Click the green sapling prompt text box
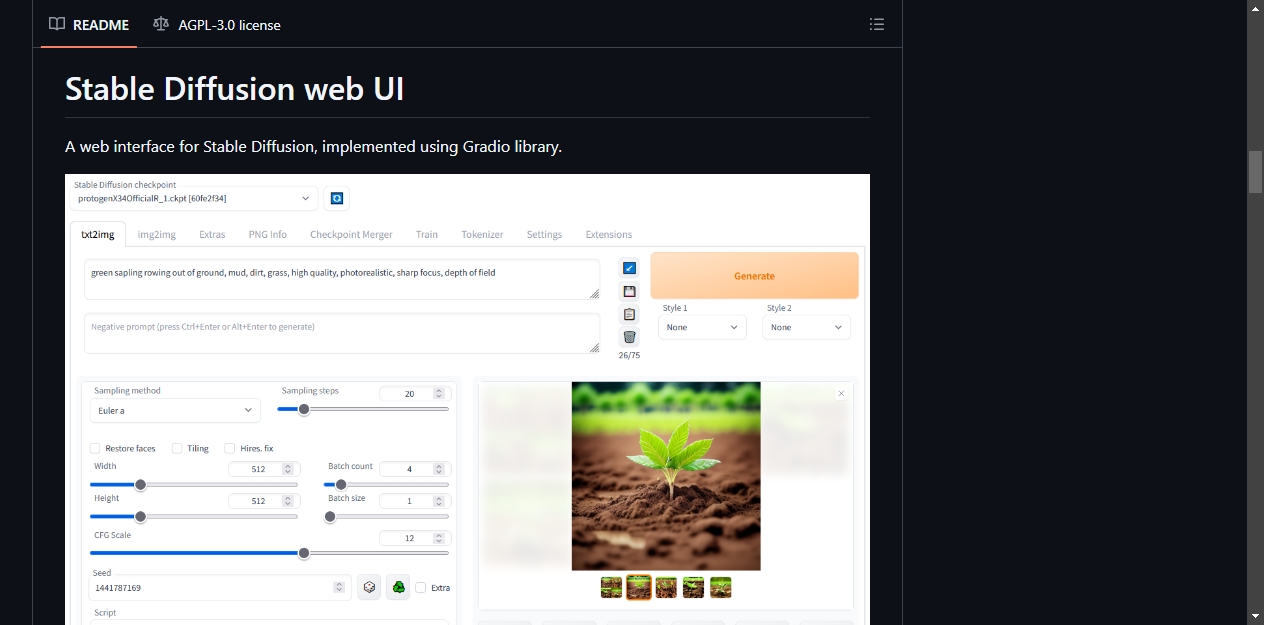Image resolution: width=1264 pixels, height=625 pixels. (x=342, y=279)
